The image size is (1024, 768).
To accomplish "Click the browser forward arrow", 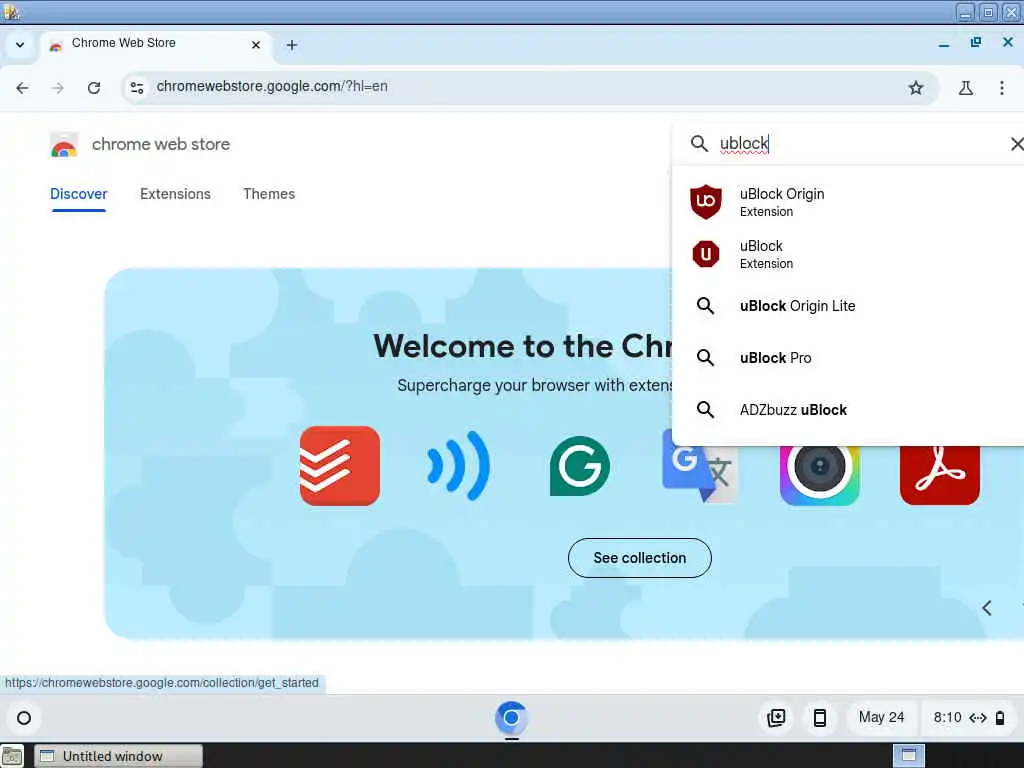I will [57, 88].
